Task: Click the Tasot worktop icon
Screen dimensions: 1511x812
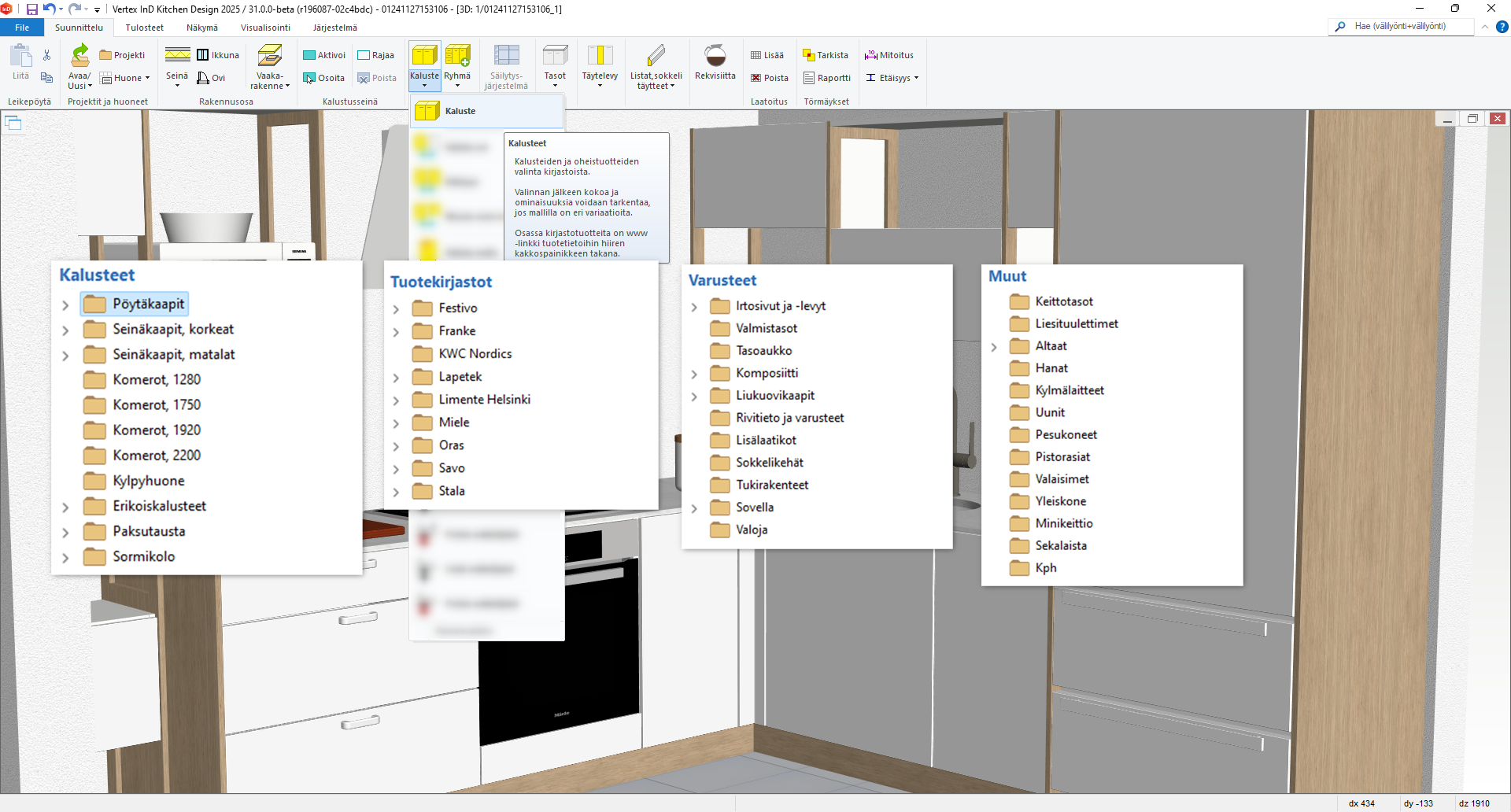Action: click(x=555, y=57)
